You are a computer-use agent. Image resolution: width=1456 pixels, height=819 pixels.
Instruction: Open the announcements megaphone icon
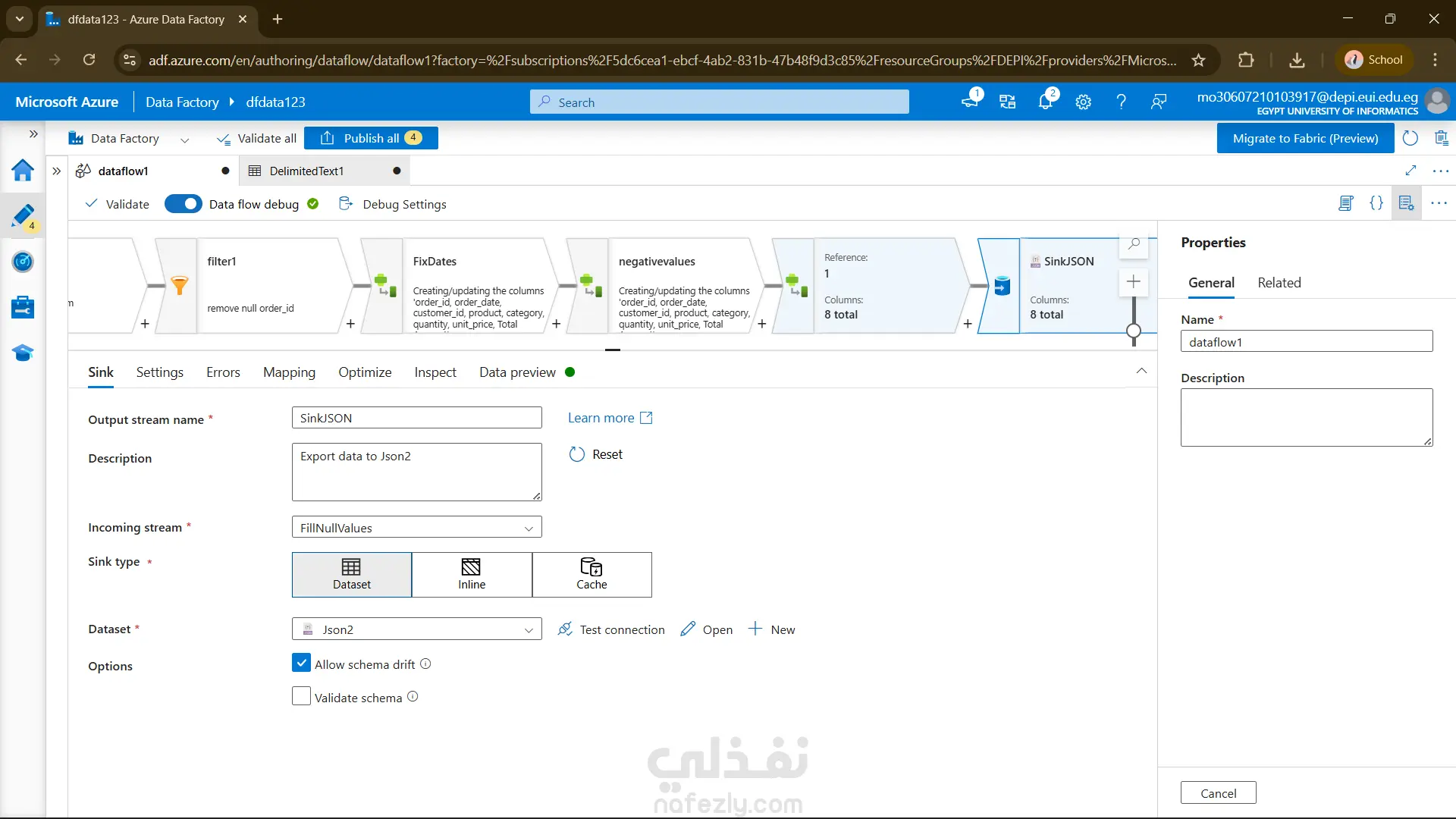pos(970,102)
